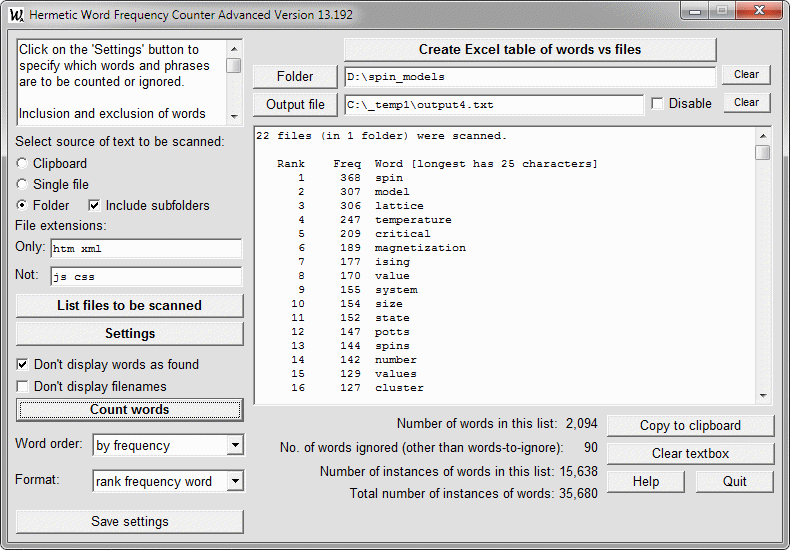The image size is (790, 550).
Task: Click Save settings button
Action: click(129, 521)
